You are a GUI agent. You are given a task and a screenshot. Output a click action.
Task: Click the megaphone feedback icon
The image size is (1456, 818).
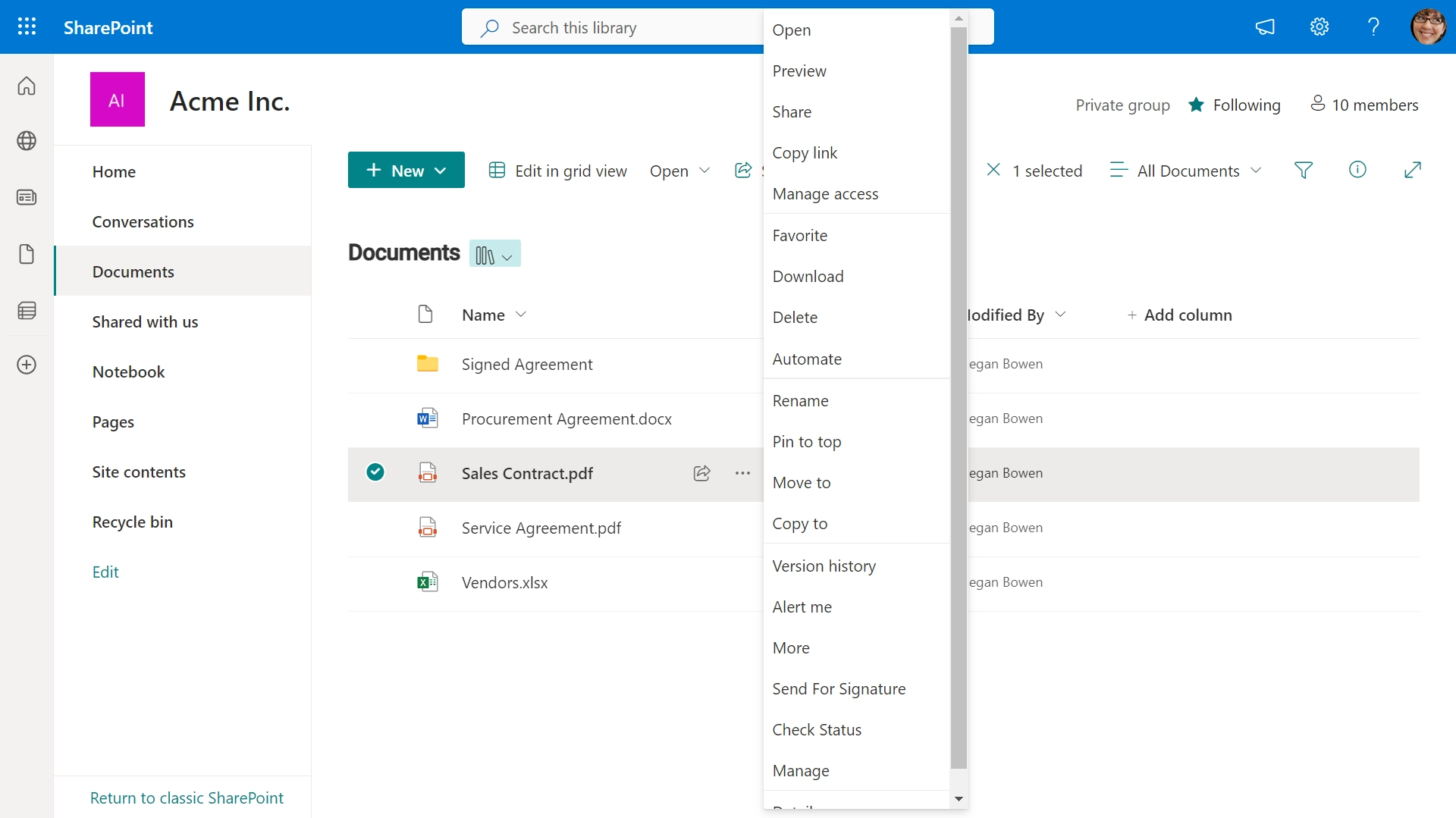1265,27
